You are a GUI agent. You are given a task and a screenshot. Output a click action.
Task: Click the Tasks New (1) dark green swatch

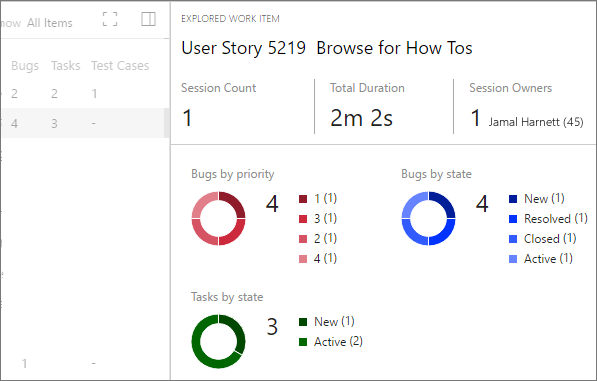coord(303,322)
